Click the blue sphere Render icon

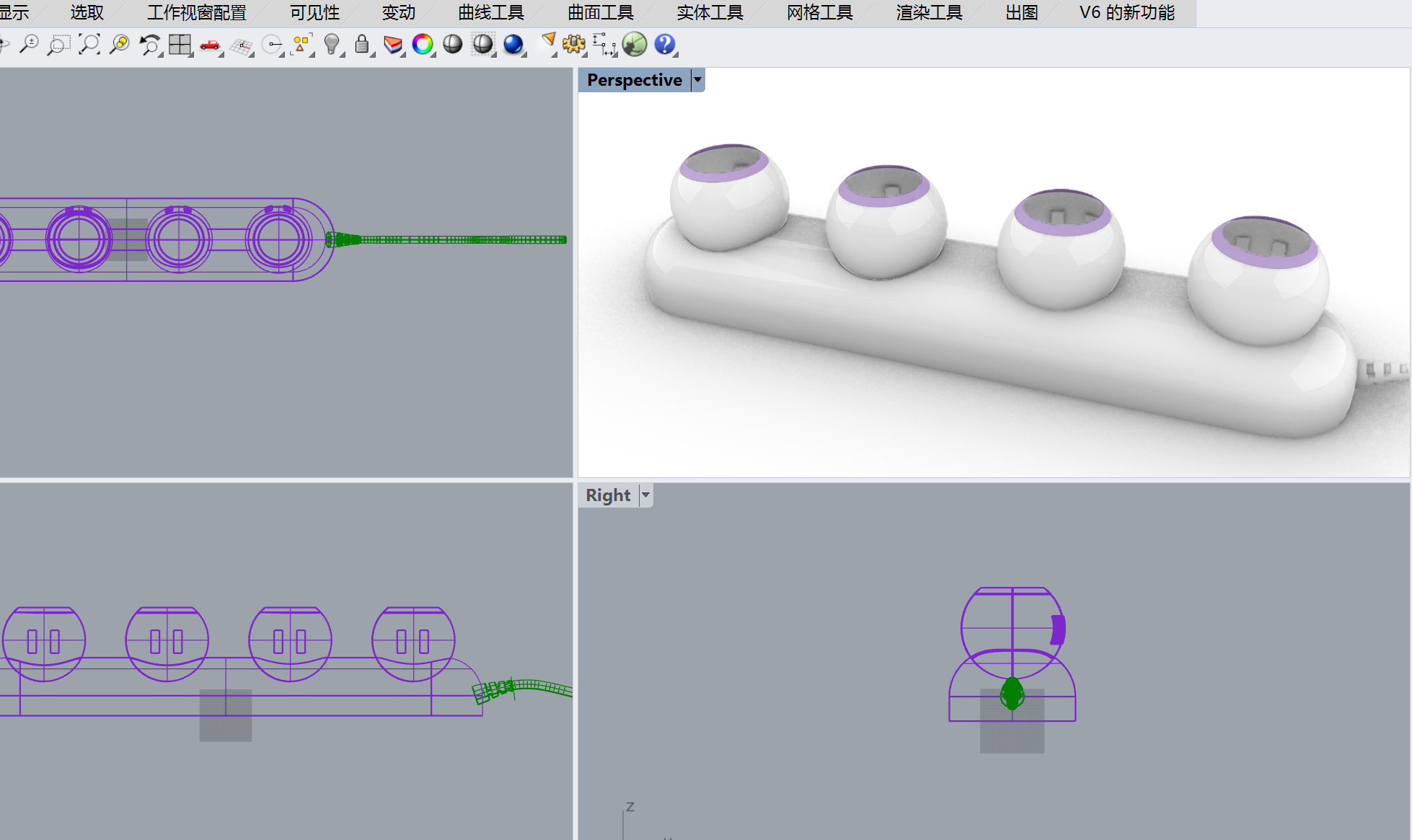click(x=513, y=45)
